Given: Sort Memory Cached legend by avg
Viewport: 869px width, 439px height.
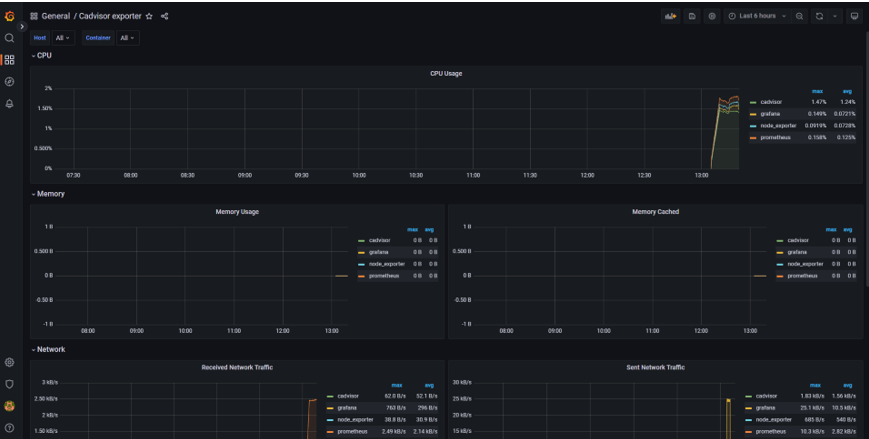Looking at the screenshot, I should (x=847, y=229).
